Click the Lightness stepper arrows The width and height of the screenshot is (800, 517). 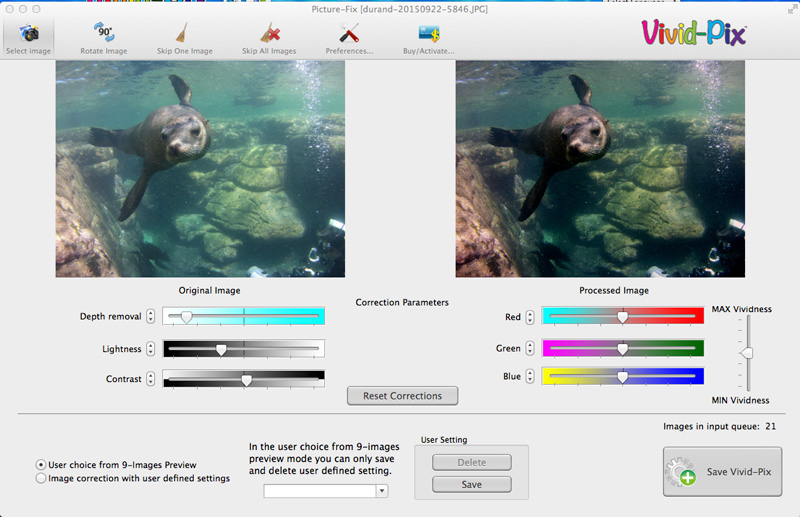pyautogui.click(x=151, y=349)
